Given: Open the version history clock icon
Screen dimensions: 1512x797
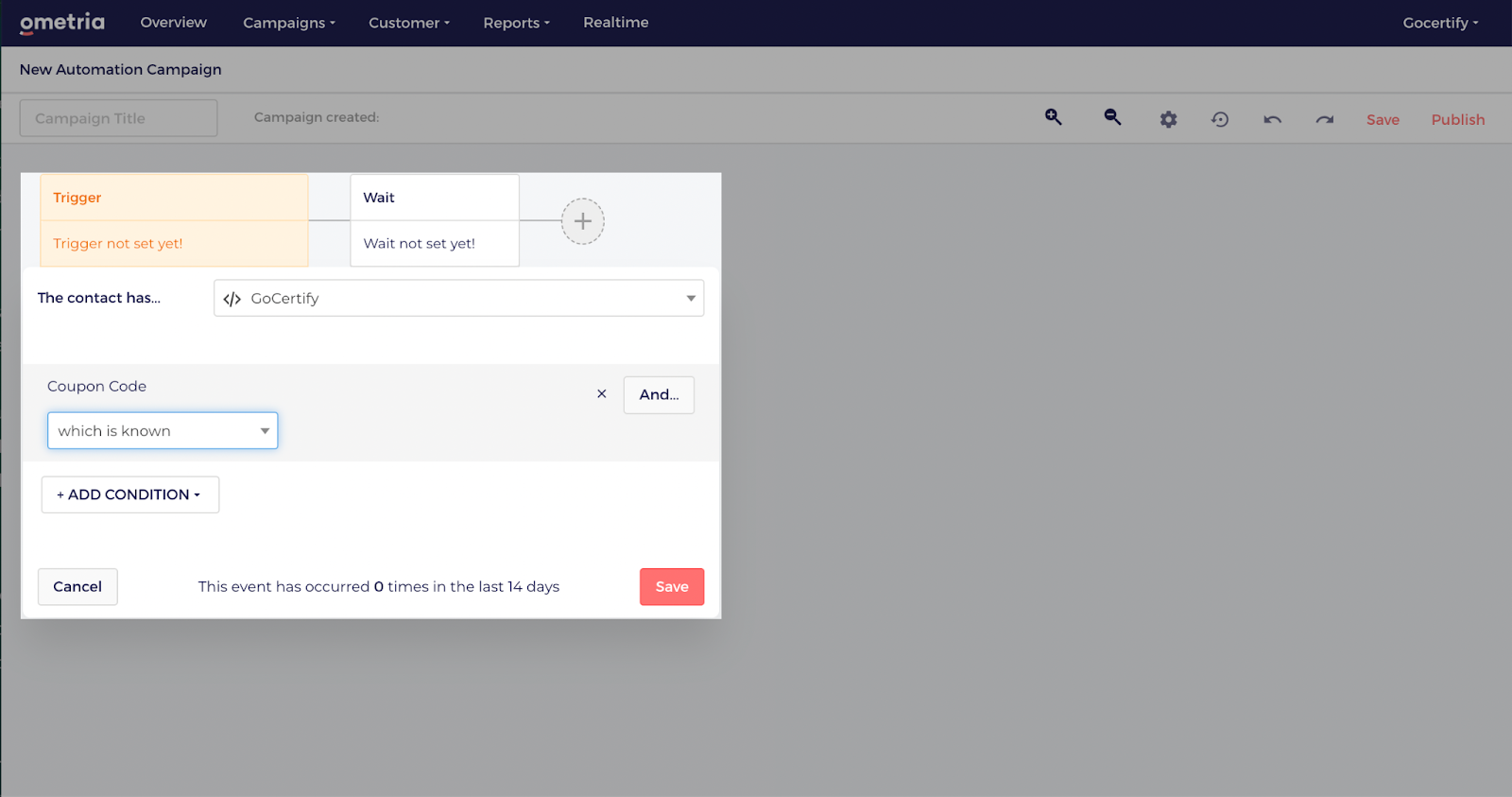Looking at the screenshot, I should [x=1220, y=119].
